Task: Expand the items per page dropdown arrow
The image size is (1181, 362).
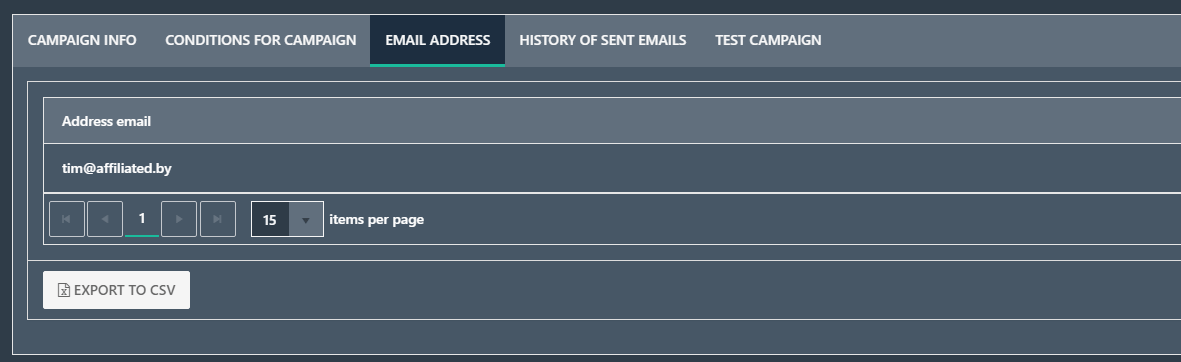Action: [x=306, y=220]
